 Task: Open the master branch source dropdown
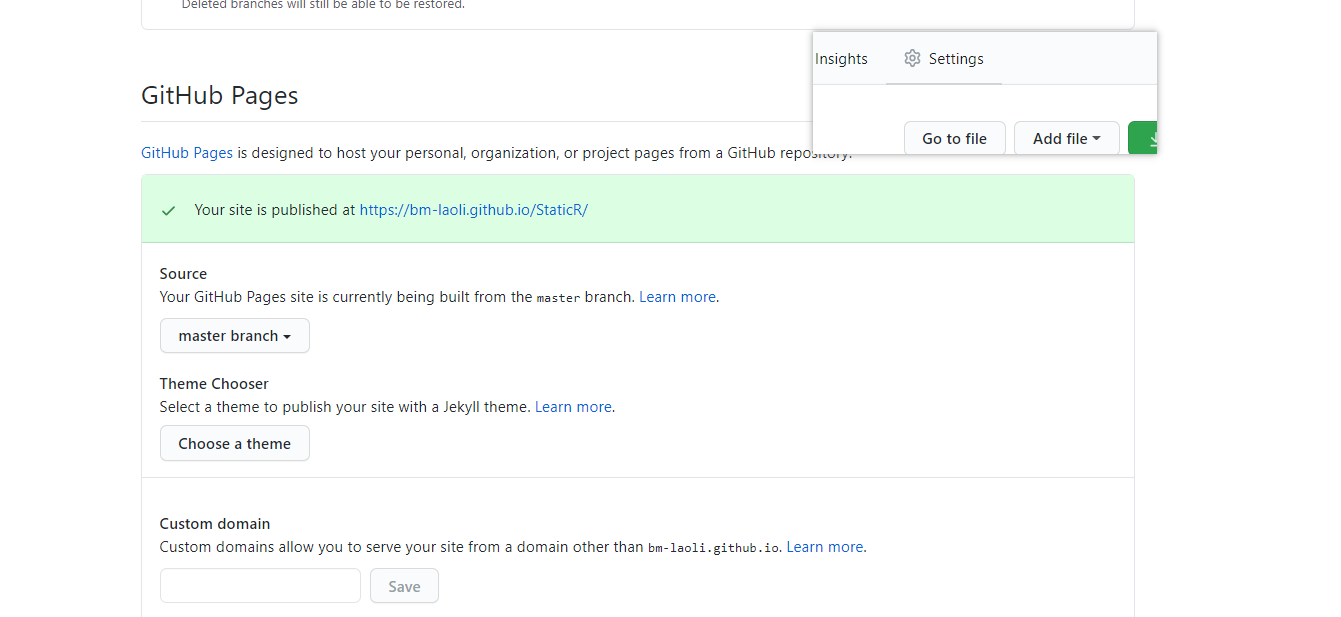coord(235,336)
